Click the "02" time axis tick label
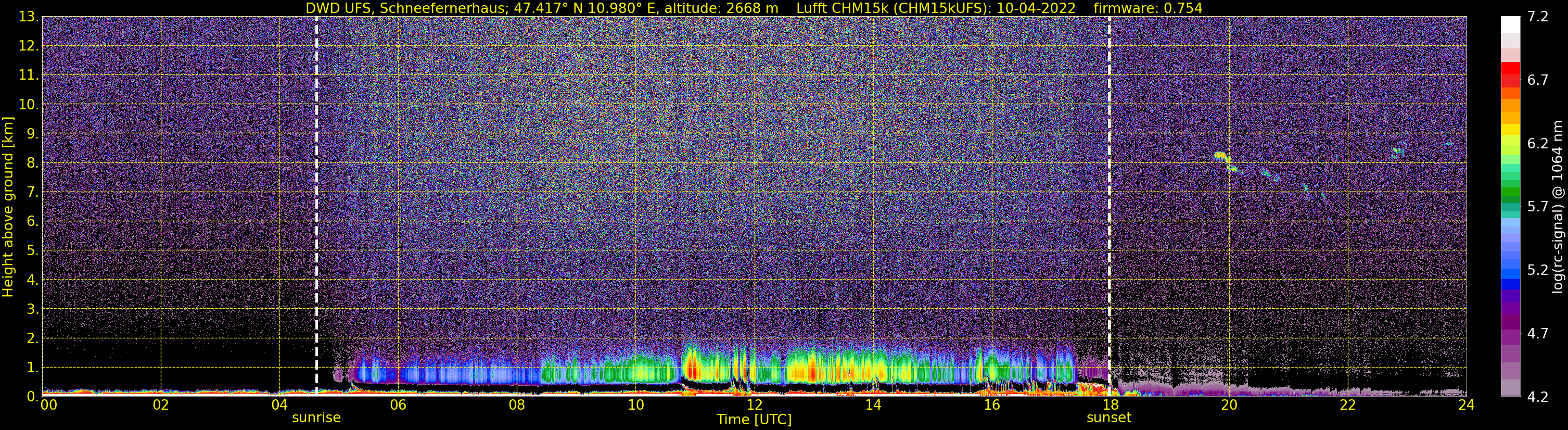Viewport: 1568px width, 430px height. pos(161,405)
